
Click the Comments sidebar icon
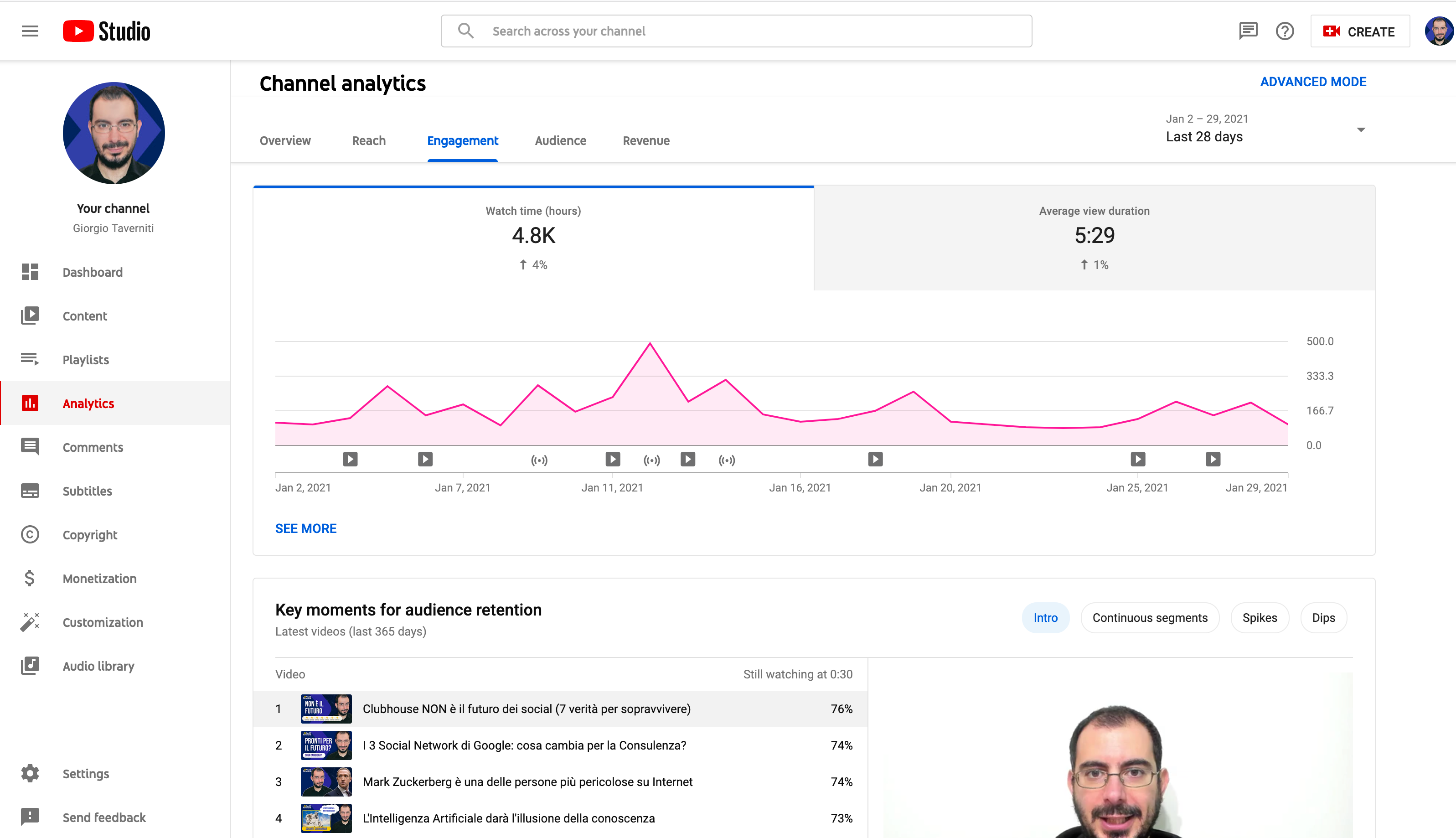[x=30, y=447]
